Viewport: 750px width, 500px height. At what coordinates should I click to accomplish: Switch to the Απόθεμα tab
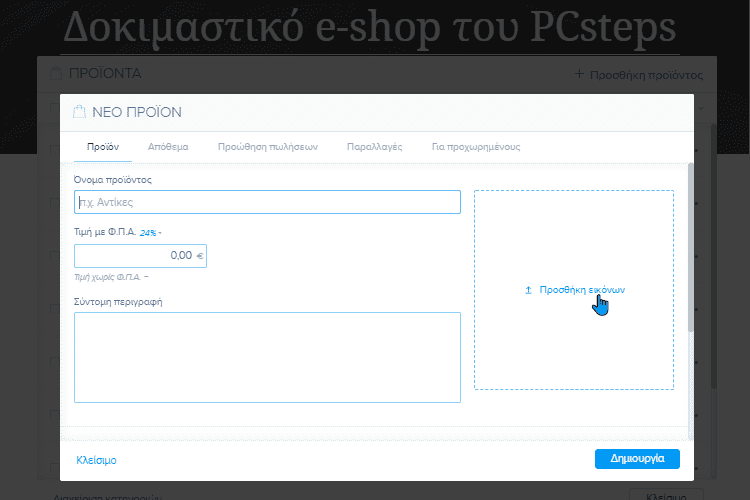point(168,147)
